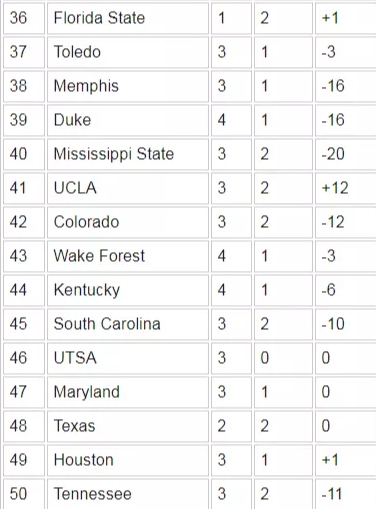376x509 pixels.
Task: Click the UTSA team name
Action: pyautogui.click(x=75, y=358)
